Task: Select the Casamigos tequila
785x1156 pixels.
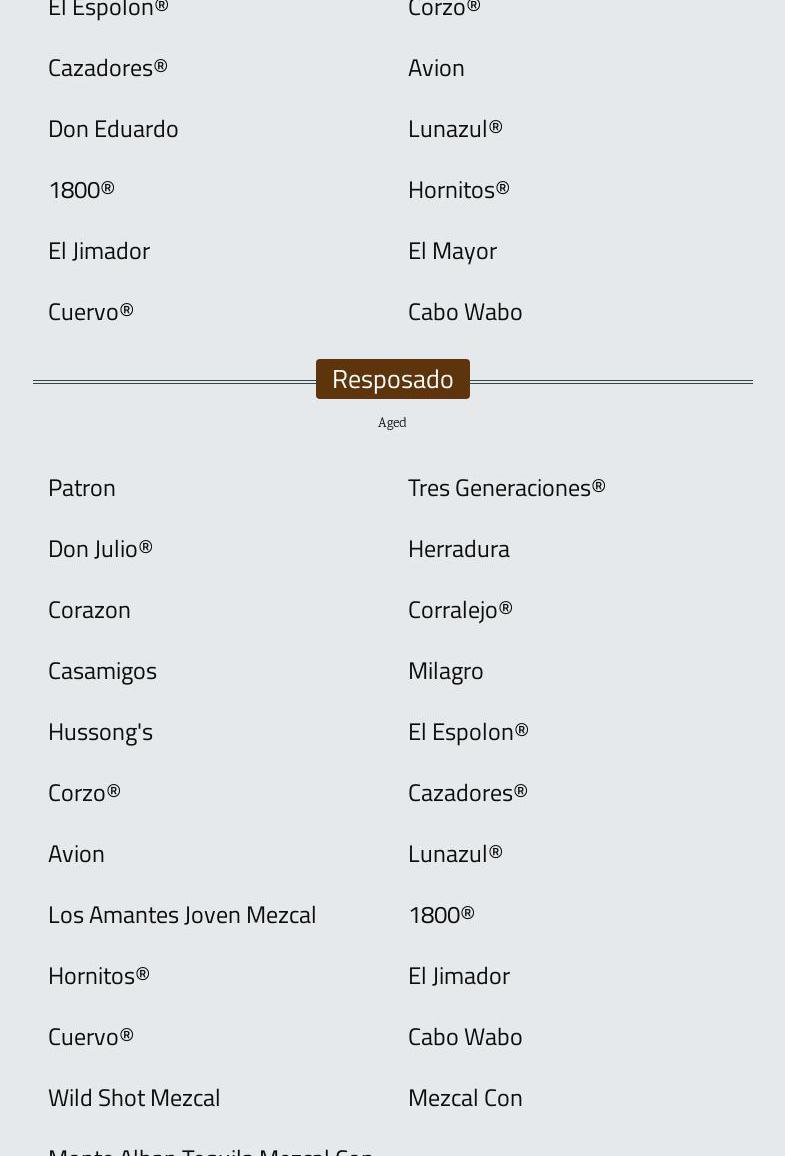Action: click(x=102, y=671)
